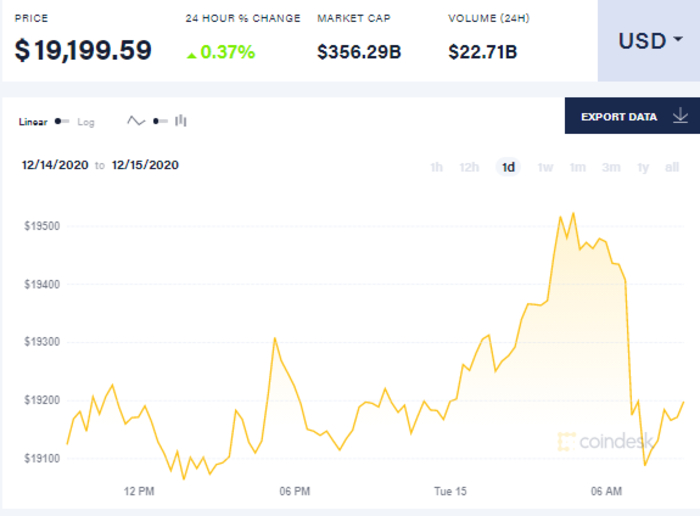
Task: Show the 3m time range
Action: (611, 167)
